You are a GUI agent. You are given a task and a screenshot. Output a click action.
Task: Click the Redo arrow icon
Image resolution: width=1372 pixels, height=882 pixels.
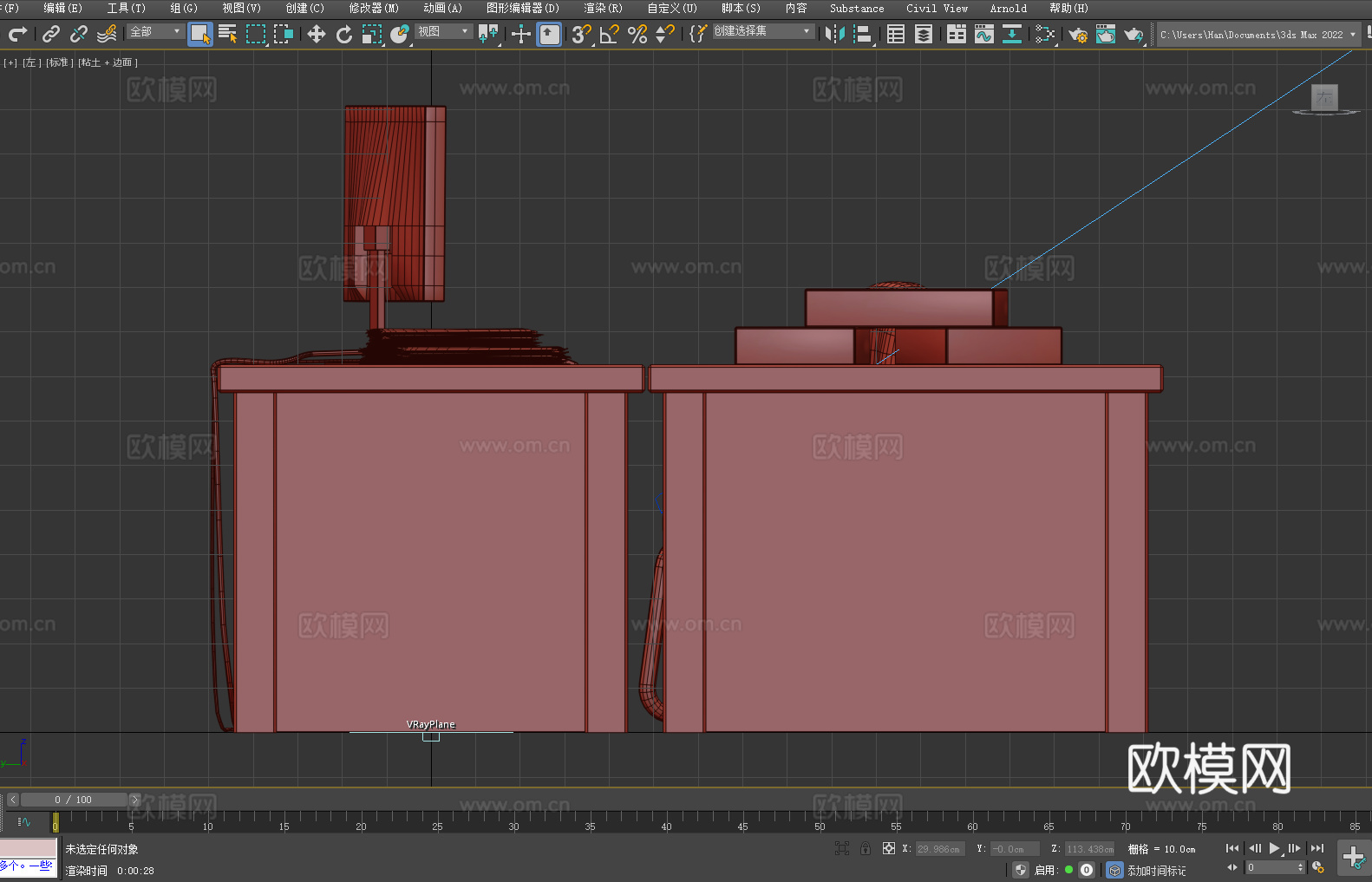tap(17, 34)
